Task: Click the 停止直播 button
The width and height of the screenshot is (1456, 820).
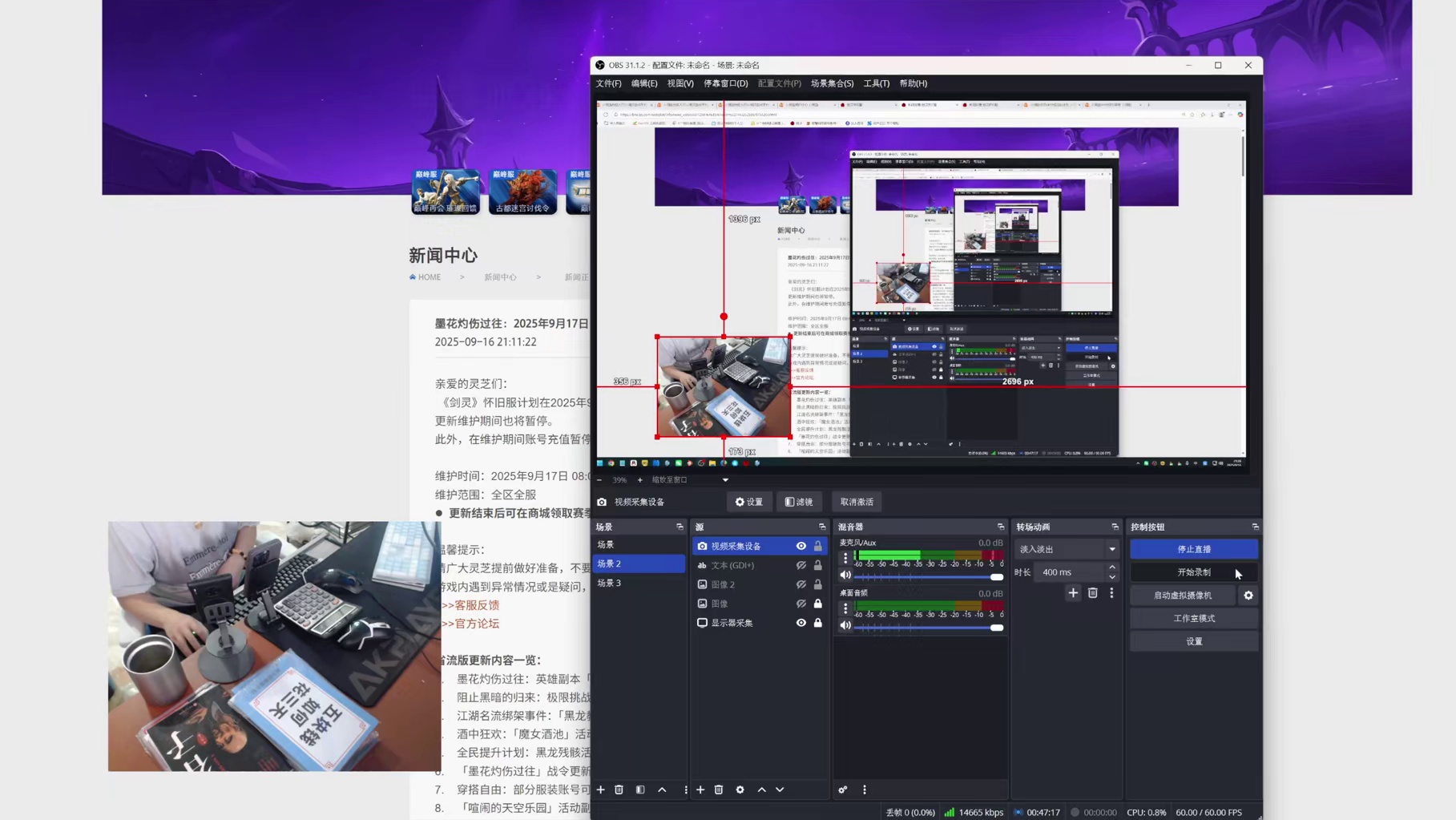Action: point(1193,548)
